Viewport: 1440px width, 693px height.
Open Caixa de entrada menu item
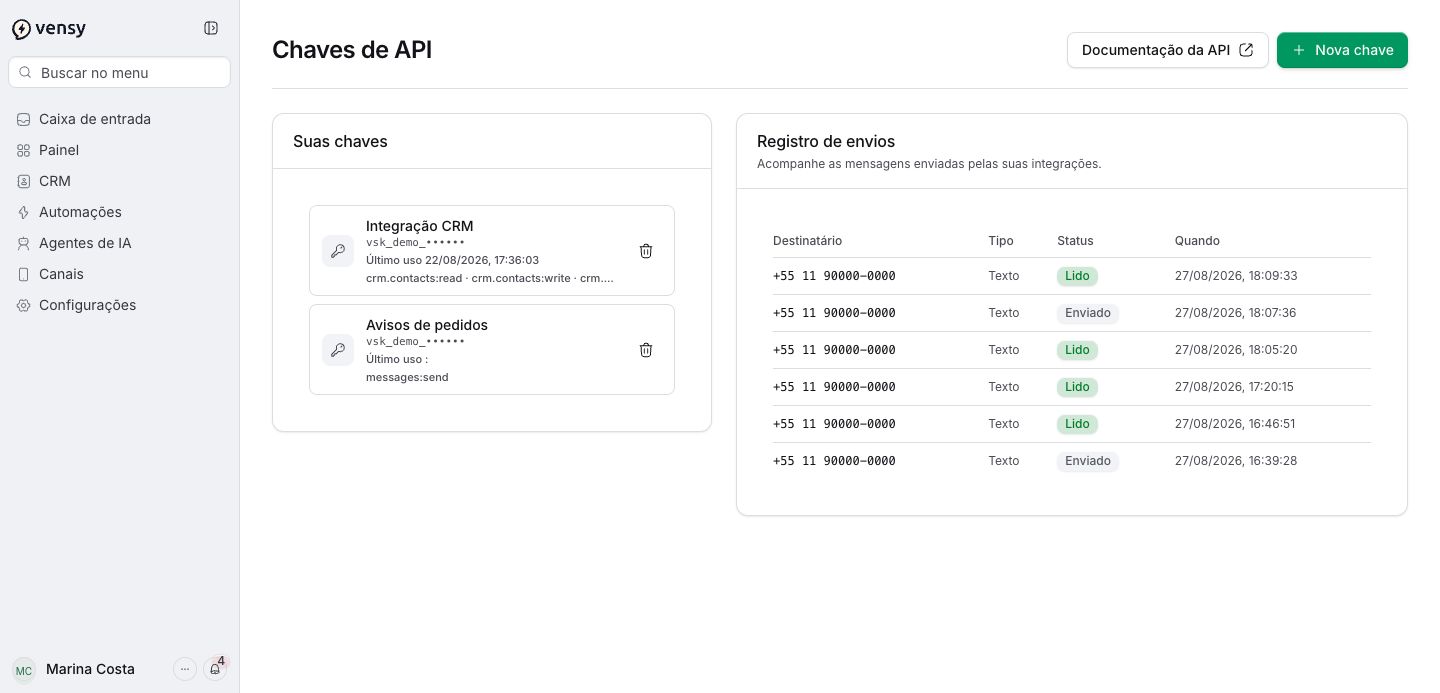pyautogui.click(x=119, y=119)
